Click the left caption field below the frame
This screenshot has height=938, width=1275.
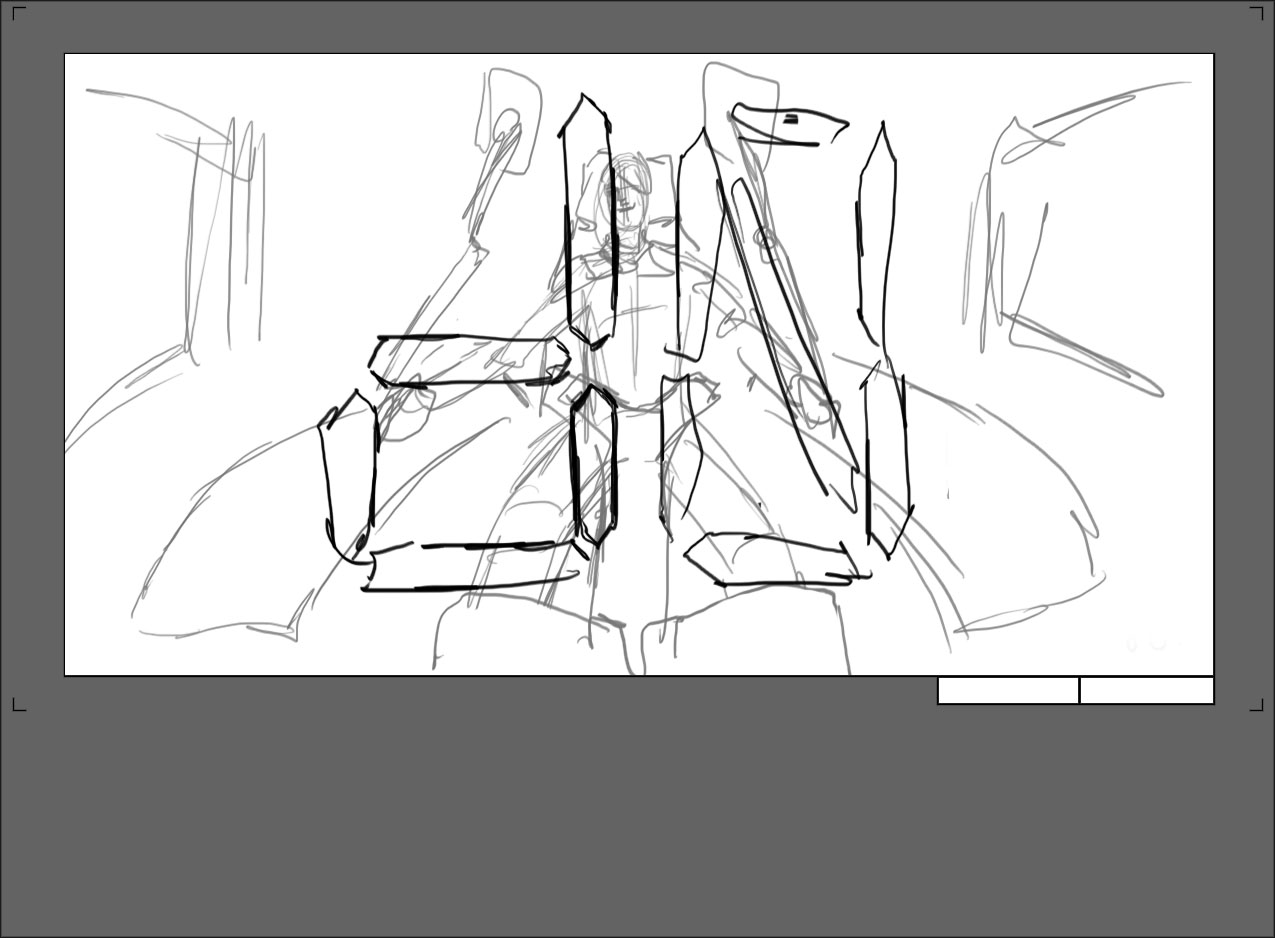pos(1007,690)
